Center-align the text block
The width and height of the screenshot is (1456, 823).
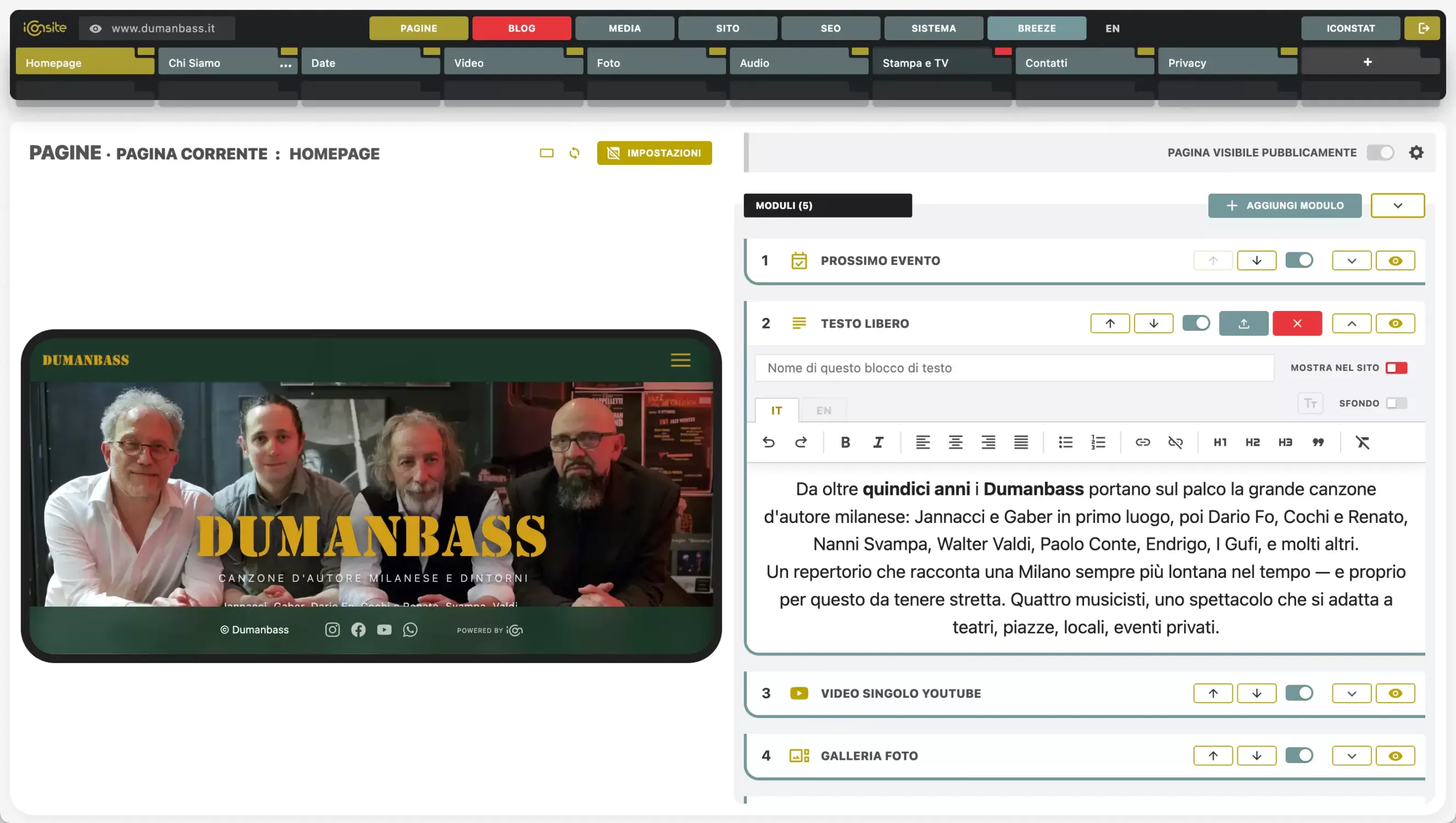coord(955,442)
